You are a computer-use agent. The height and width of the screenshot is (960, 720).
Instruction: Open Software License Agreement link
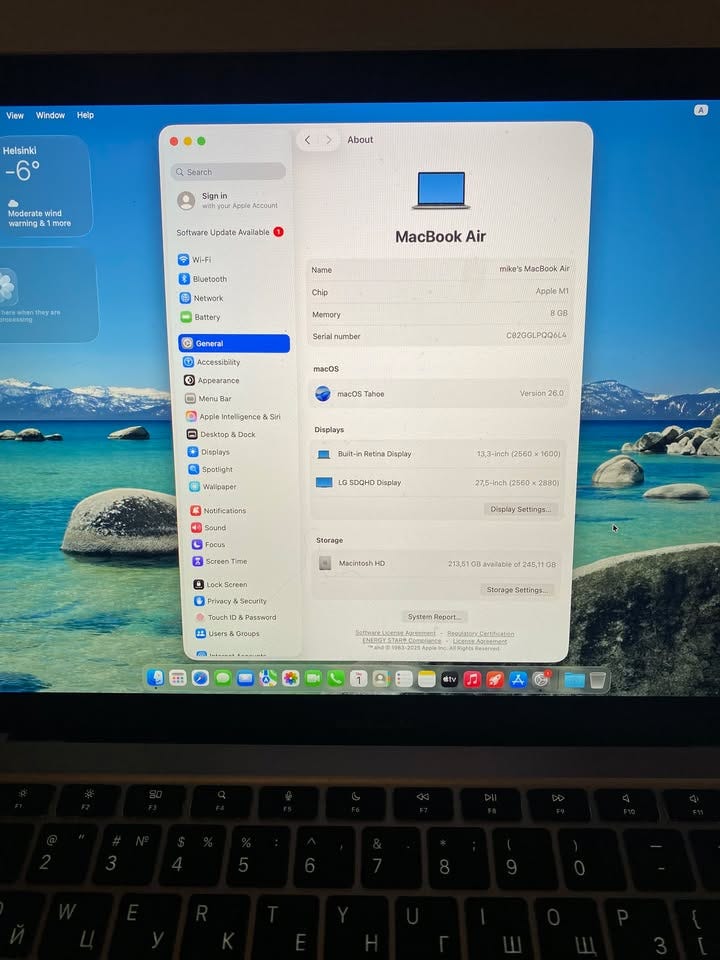point(396,633)
